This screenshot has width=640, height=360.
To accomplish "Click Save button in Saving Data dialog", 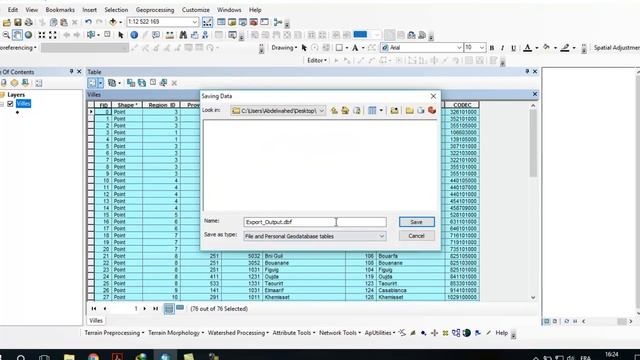I will tap(416, 222).
